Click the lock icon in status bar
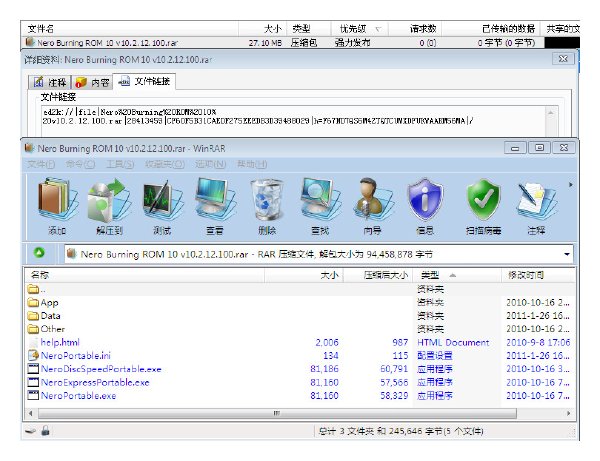Image resolution: width=600 pixels, height=461 pixels. (x=45, y=431)
